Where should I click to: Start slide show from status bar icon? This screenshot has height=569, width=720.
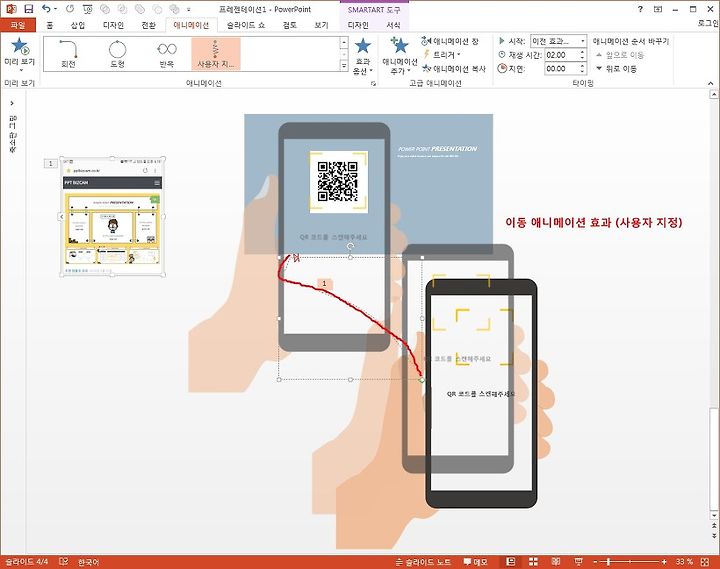click(578, 562)
